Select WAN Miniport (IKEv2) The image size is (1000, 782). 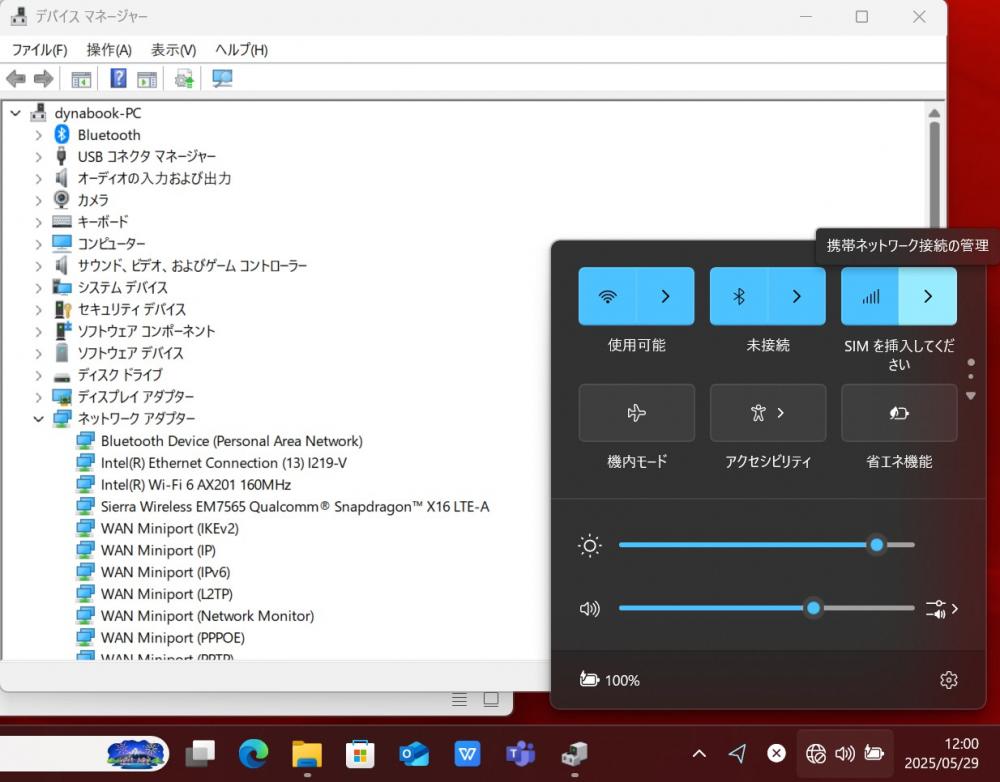(x=170, y=529)
